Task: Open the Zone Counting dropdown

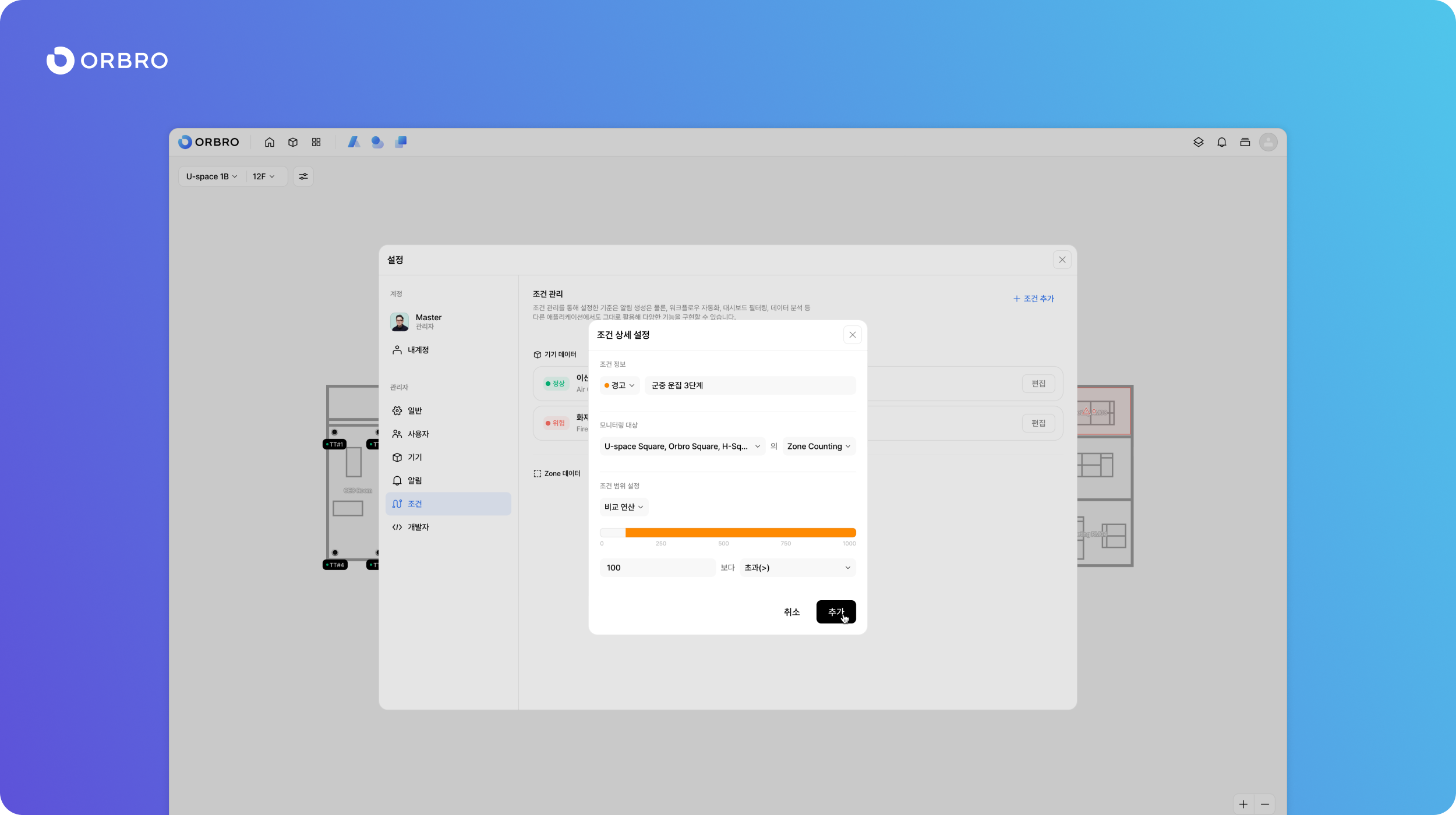Action: [818, 447]
